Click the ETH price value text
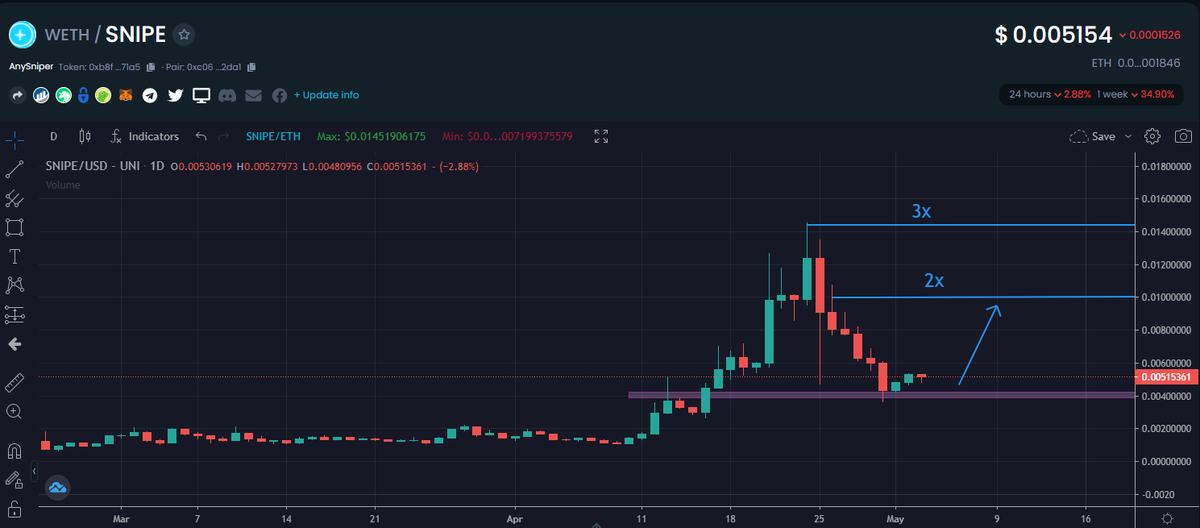1200x528 pixels. coord(1136,63)
